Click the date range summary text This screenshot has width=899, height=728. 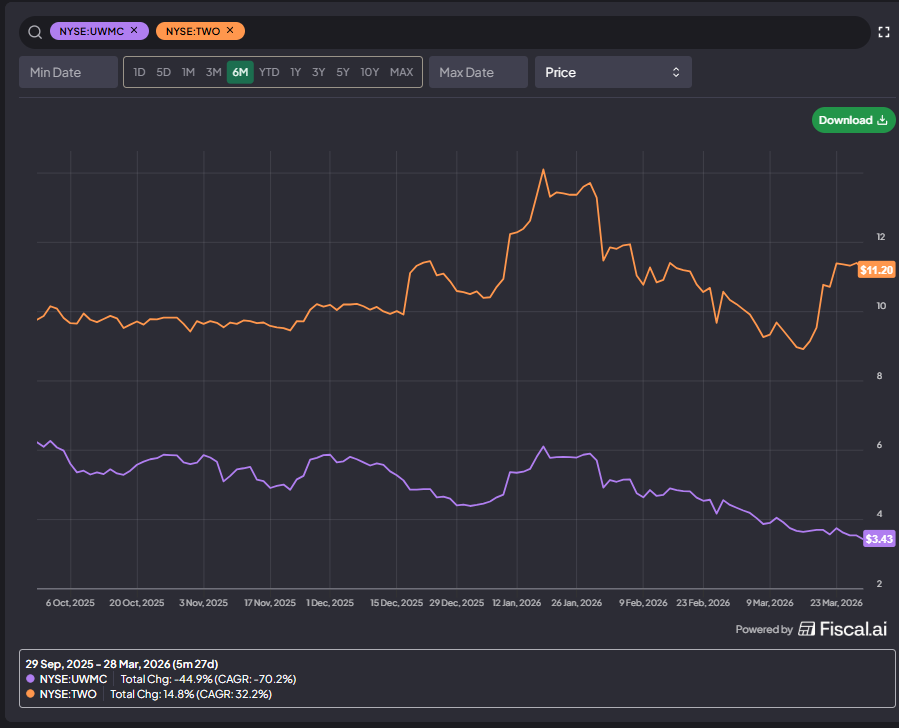(x=122, y=664)
